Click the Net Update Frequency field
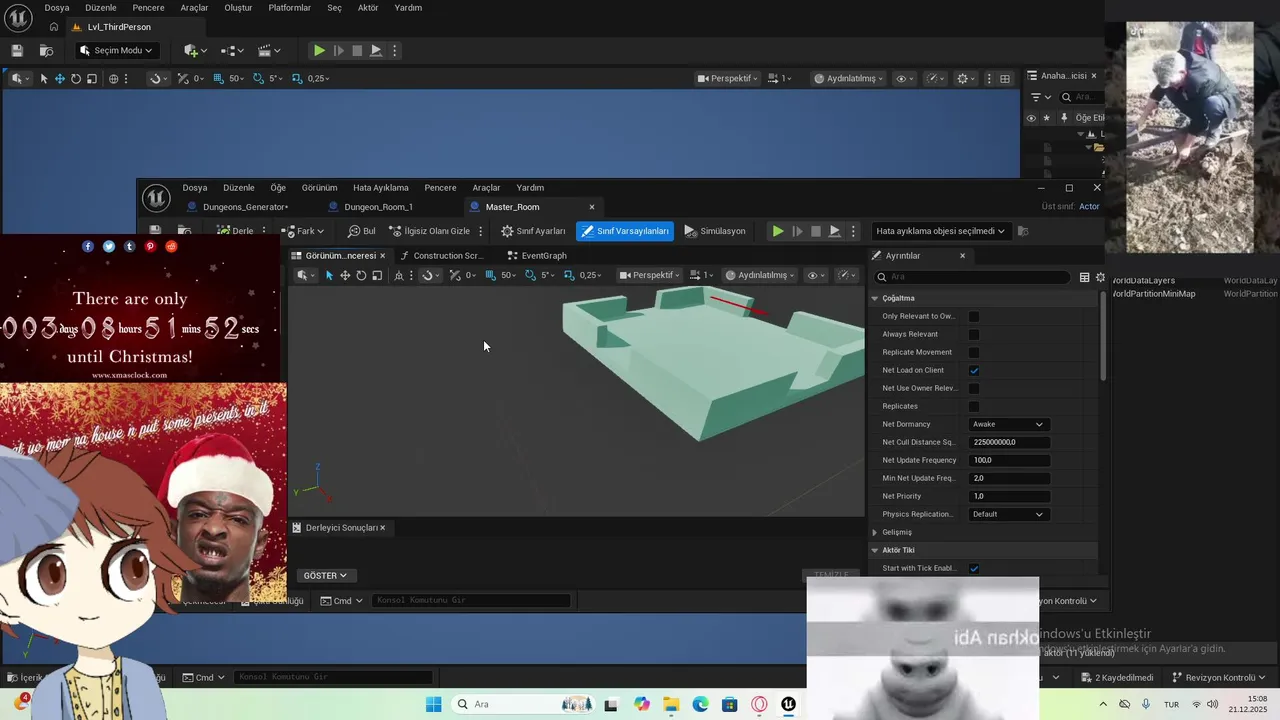Screen dimensions: 1280x720 click(1009, 460)
